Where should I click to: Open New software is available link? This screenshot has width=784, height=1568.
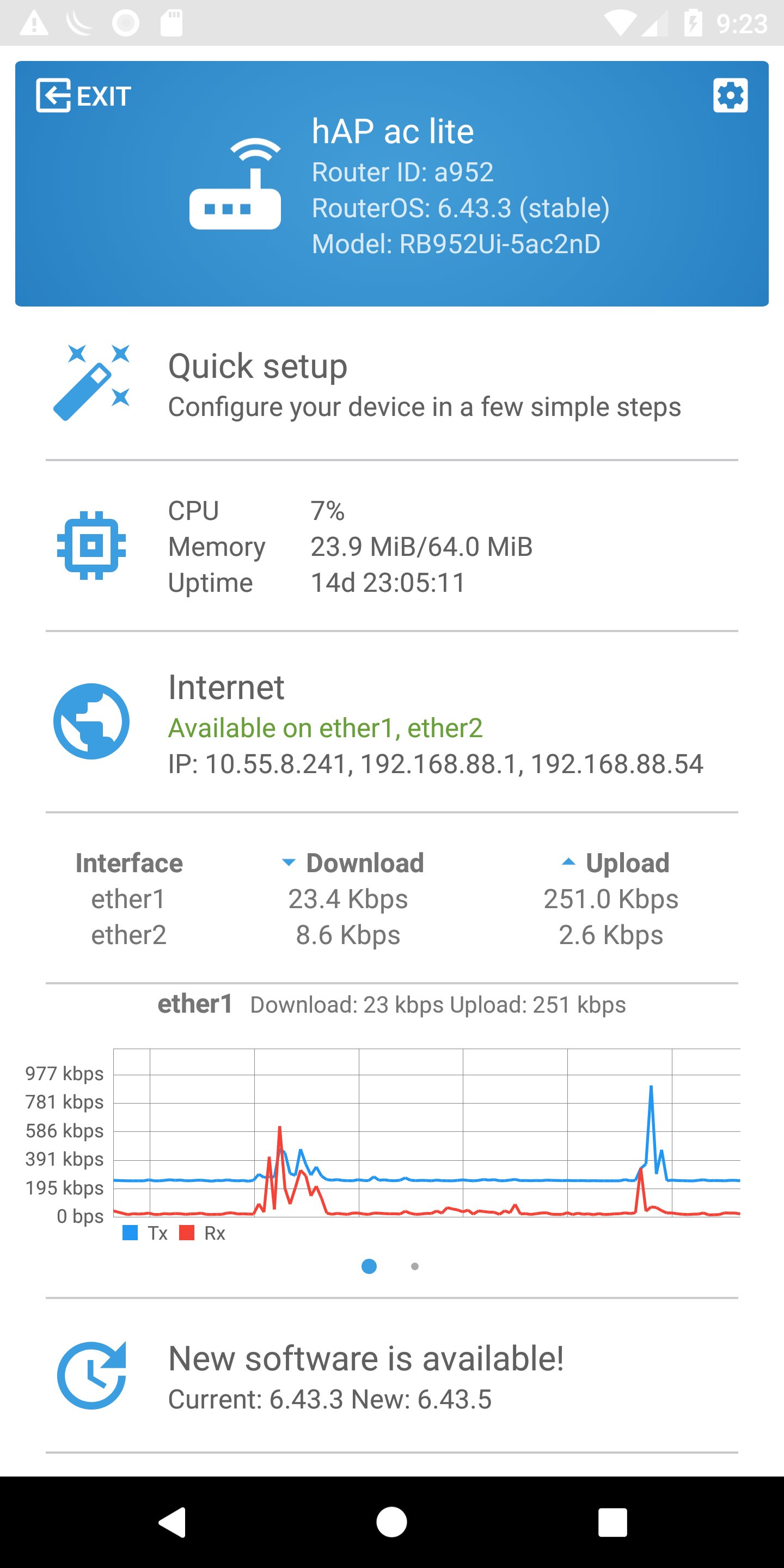point(366,1358)
